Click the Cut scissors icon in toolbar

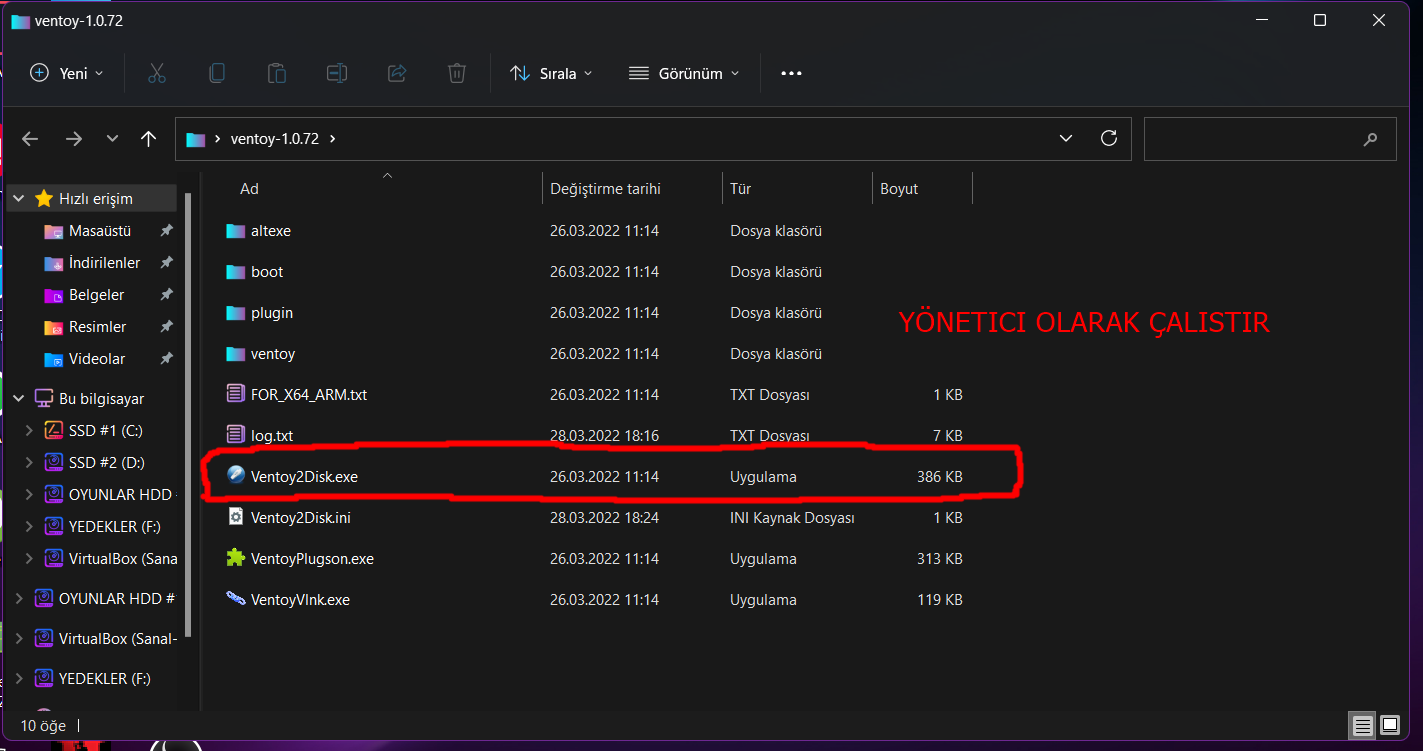point(156,73)
